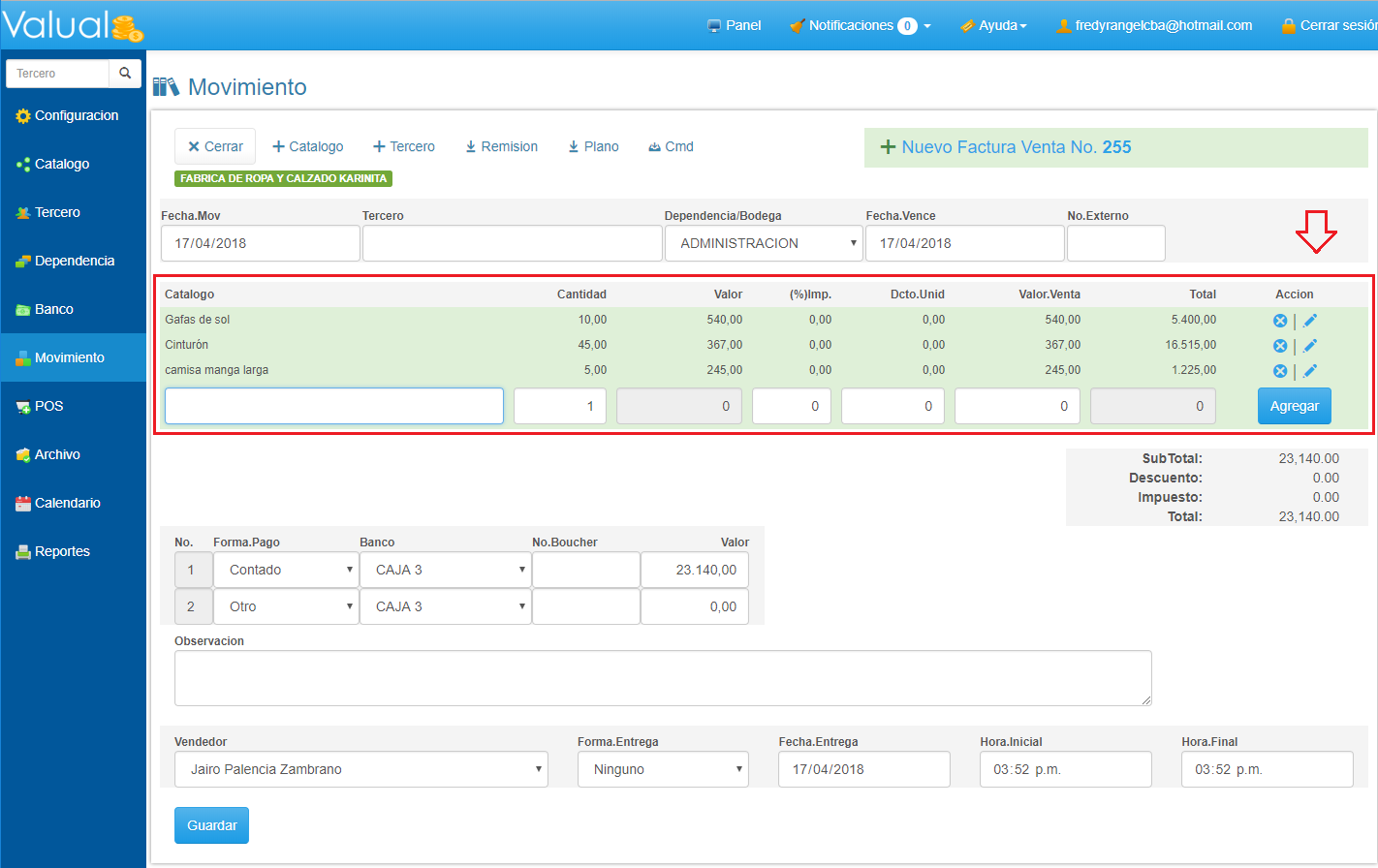Open the Vendedor selection dropdown
1378x868 pixels.
pos(360,769)
